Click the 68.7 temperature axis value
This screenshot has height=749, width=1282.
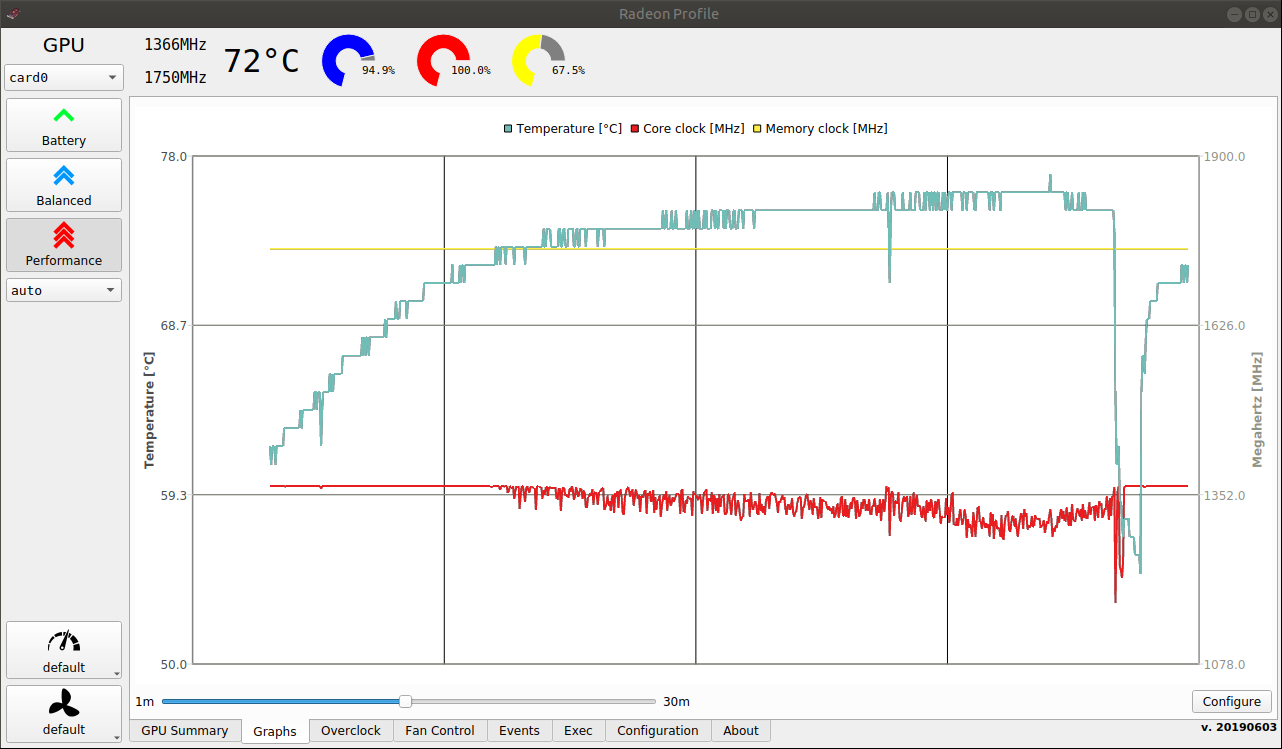[173, 326]
